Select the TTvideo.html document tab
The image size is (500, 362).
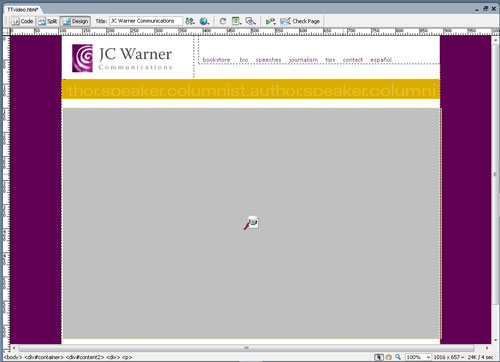coord(23,10)
